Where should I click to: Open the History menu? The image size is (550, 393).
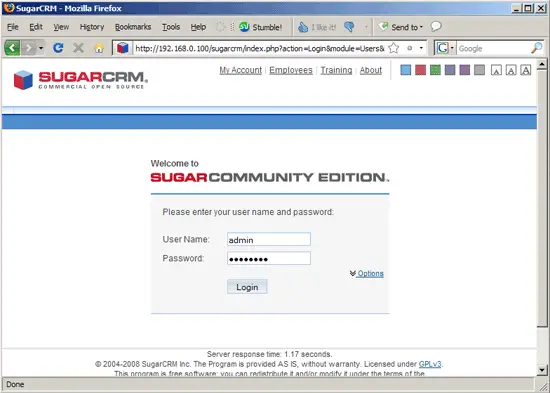point(92,27)
